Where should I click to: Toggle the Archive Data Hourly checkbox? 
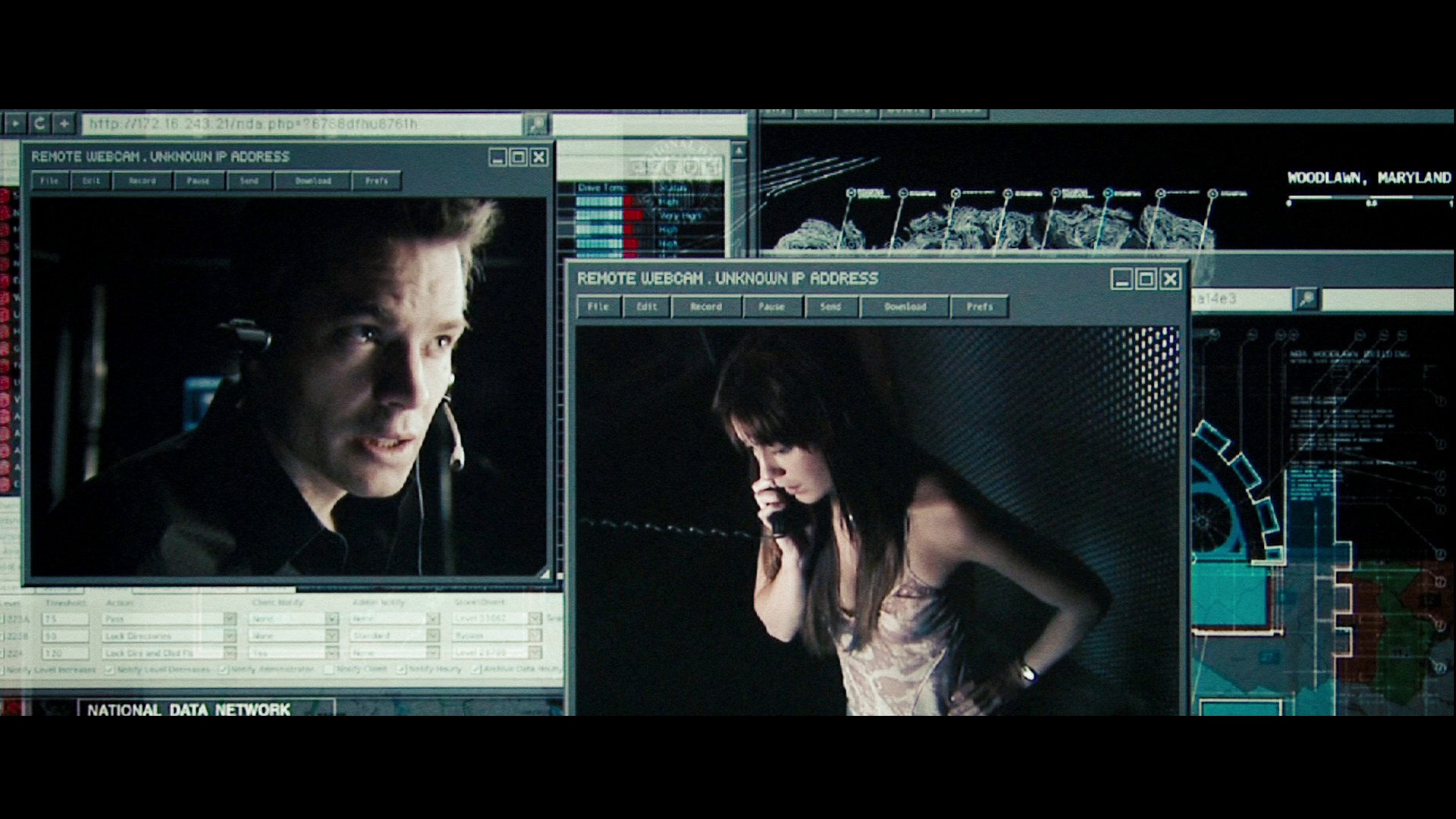pos(476,670)
